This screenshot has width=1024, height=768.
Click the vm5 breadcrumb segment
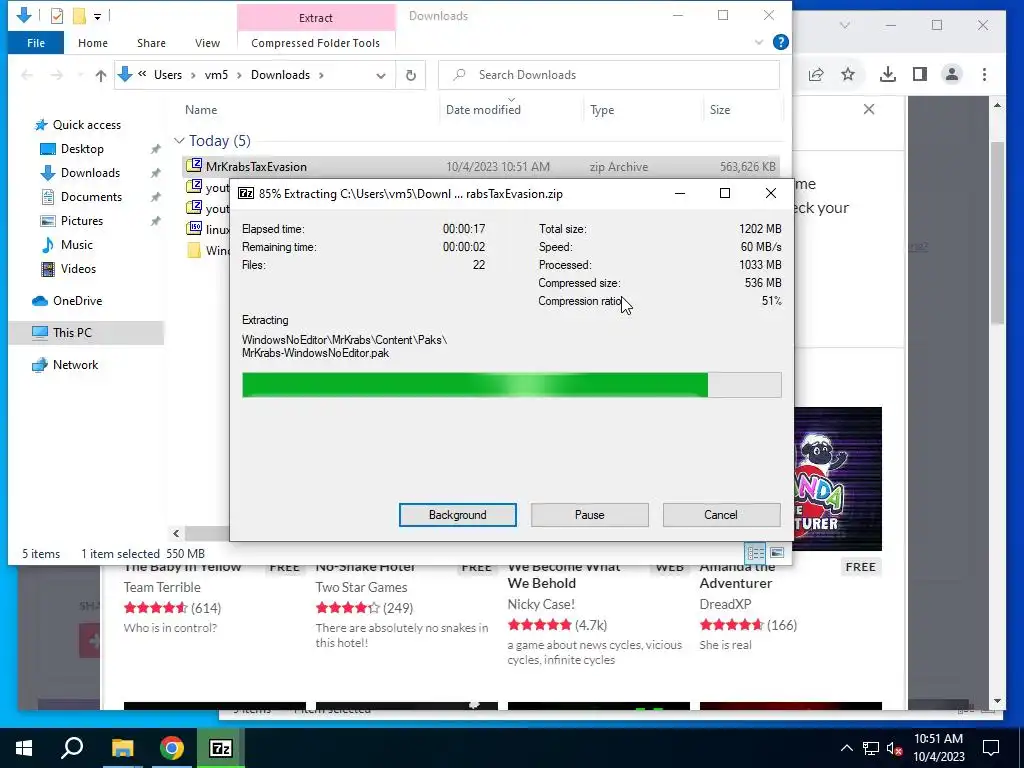coord(216,75)
